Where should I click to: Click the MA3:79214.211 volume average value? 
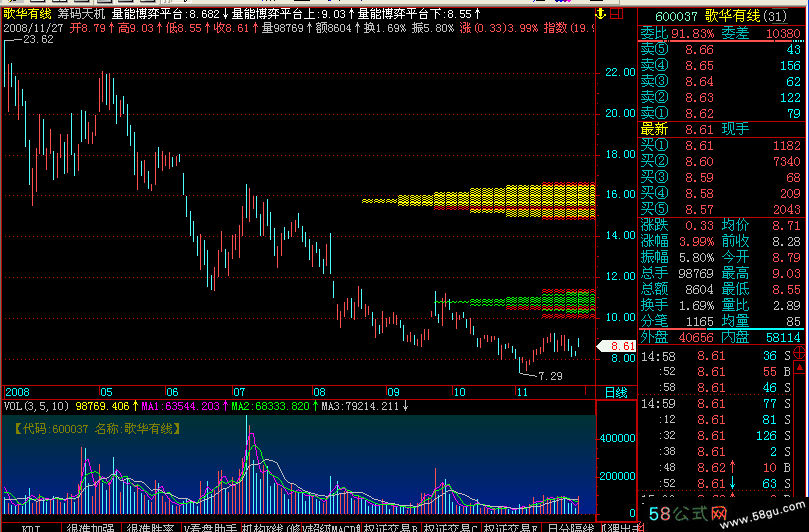coord(360,406)
